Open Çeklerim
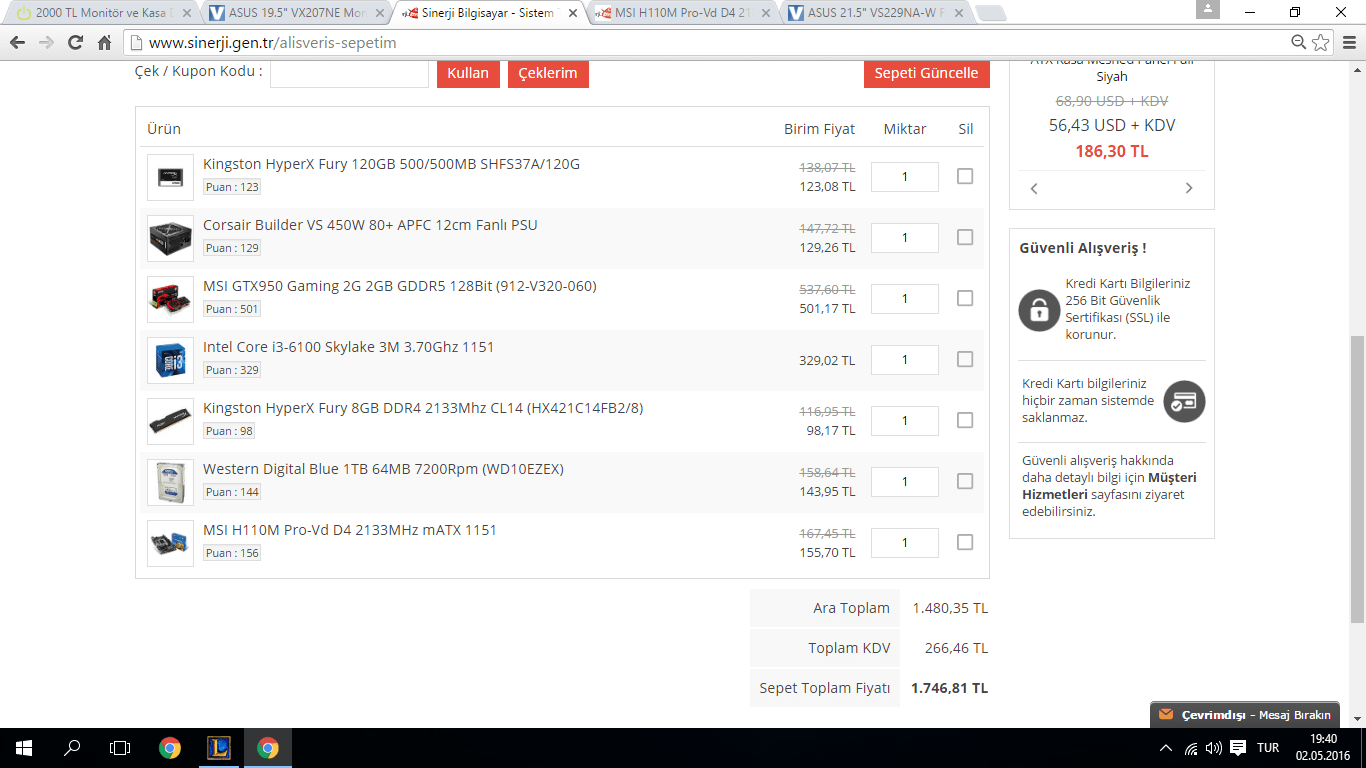The width and height of the screenshot is (1366, 768). [548, 73]
